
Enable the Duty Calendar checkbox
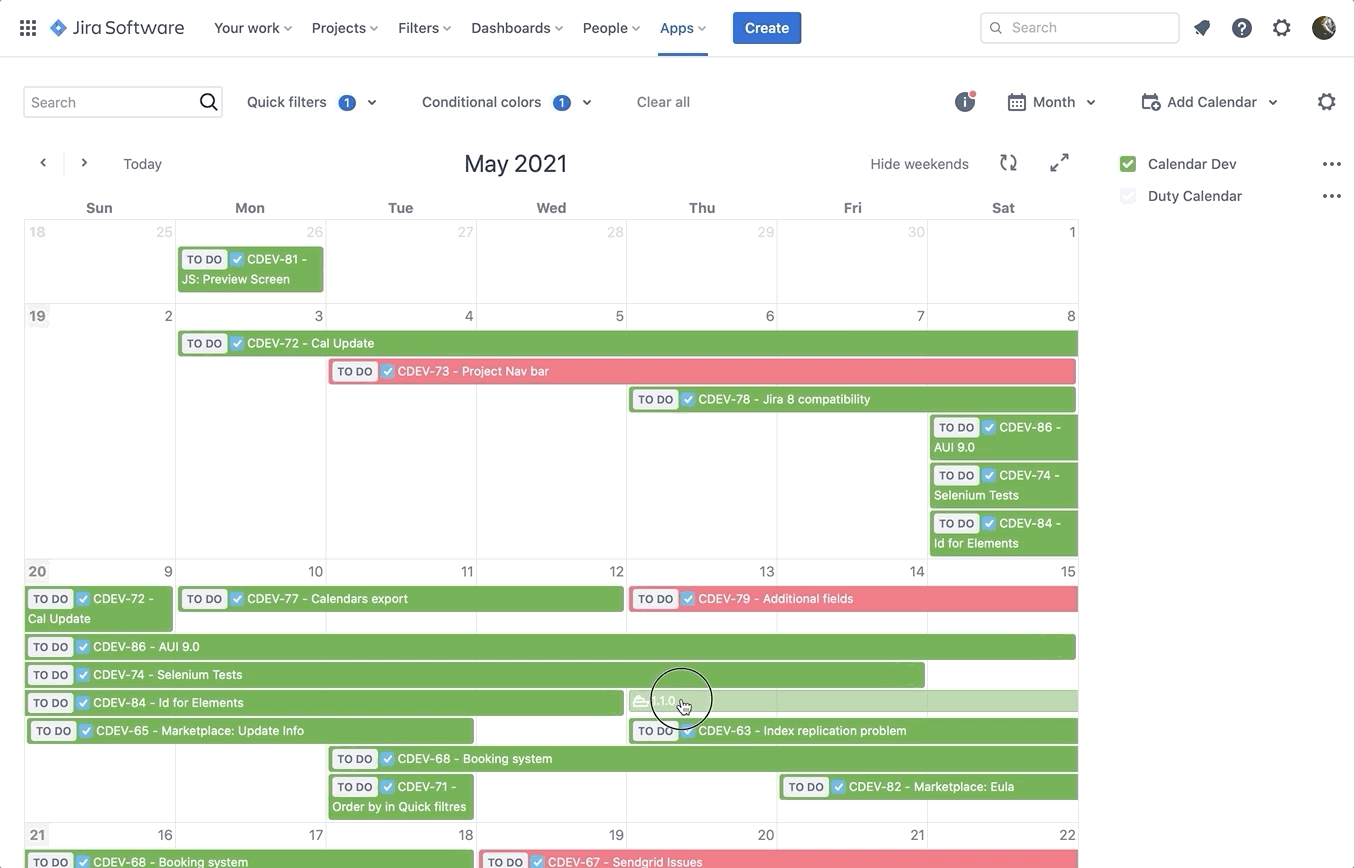click(1128, 195)
